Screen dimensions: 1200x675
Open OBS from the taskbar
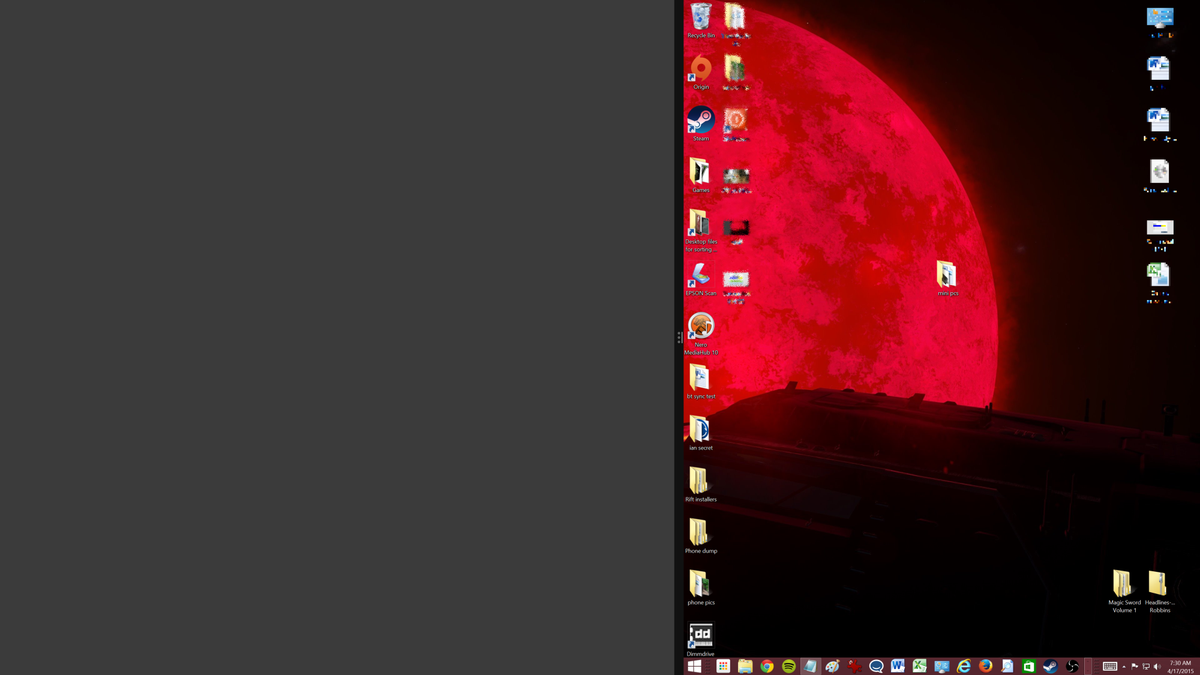point(1072,666)
